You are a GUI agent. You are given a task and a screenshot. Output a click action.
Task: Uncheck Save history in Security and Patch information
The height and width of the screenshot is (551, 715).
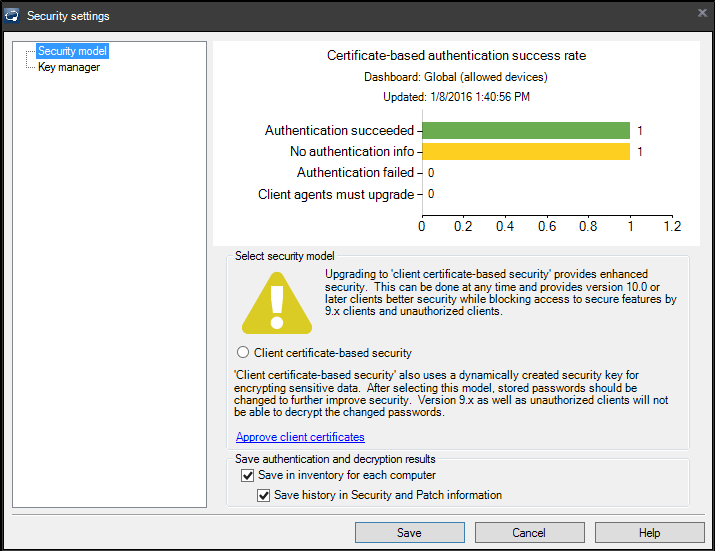[264, 495]
